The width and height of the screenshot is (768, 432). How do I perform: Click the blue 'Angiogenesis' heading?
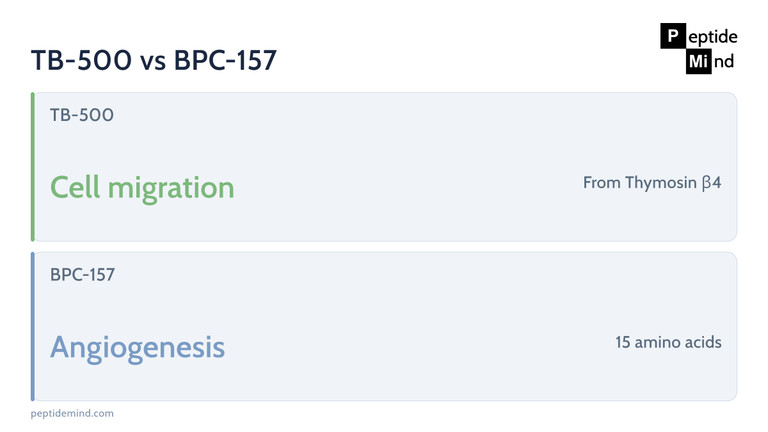pos(137,348)
